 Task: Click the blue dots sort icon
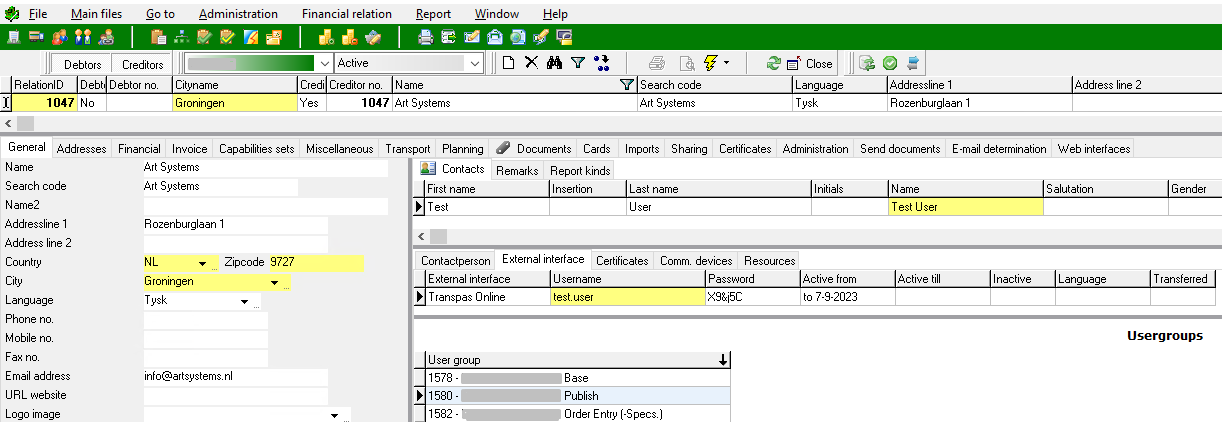[601, 63]
